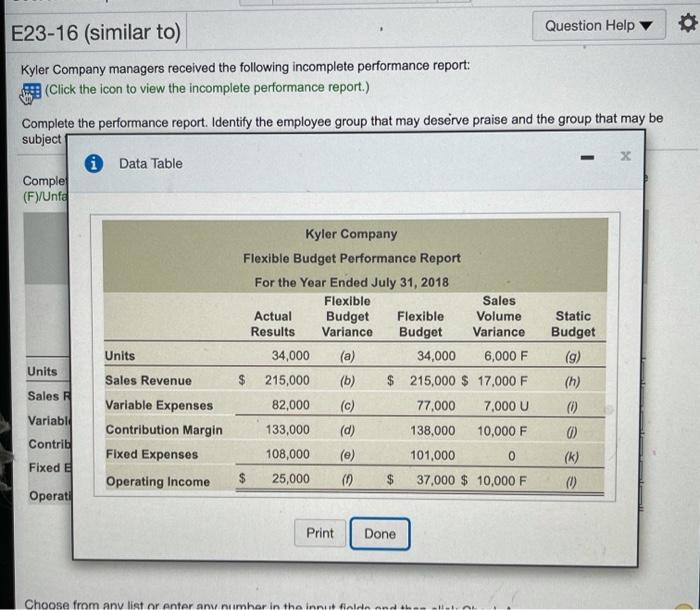Click the Flexible Budget fixed expenses 101,000

click(x=433, y=455)
